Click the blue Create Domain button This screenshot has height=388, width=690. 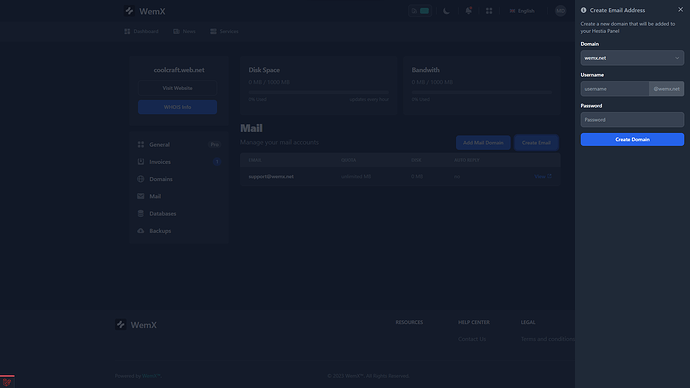632,139
